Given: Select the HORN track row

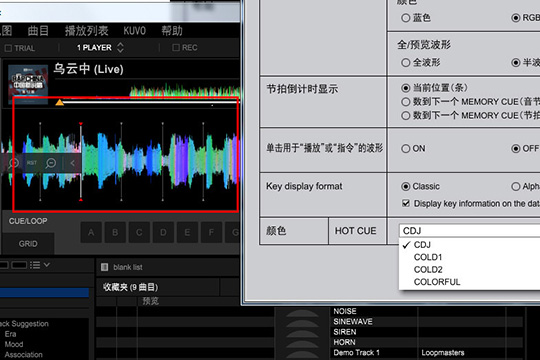Looking at the screenshot, I should coord(344,342).
